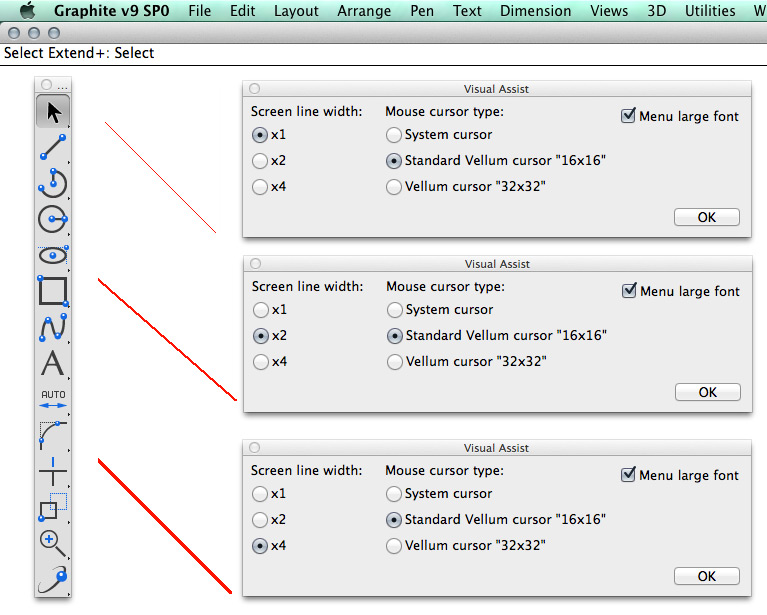Click the thin x1 red line
The width and height of the screenshot is (767, 615).
tap(160, 178)
